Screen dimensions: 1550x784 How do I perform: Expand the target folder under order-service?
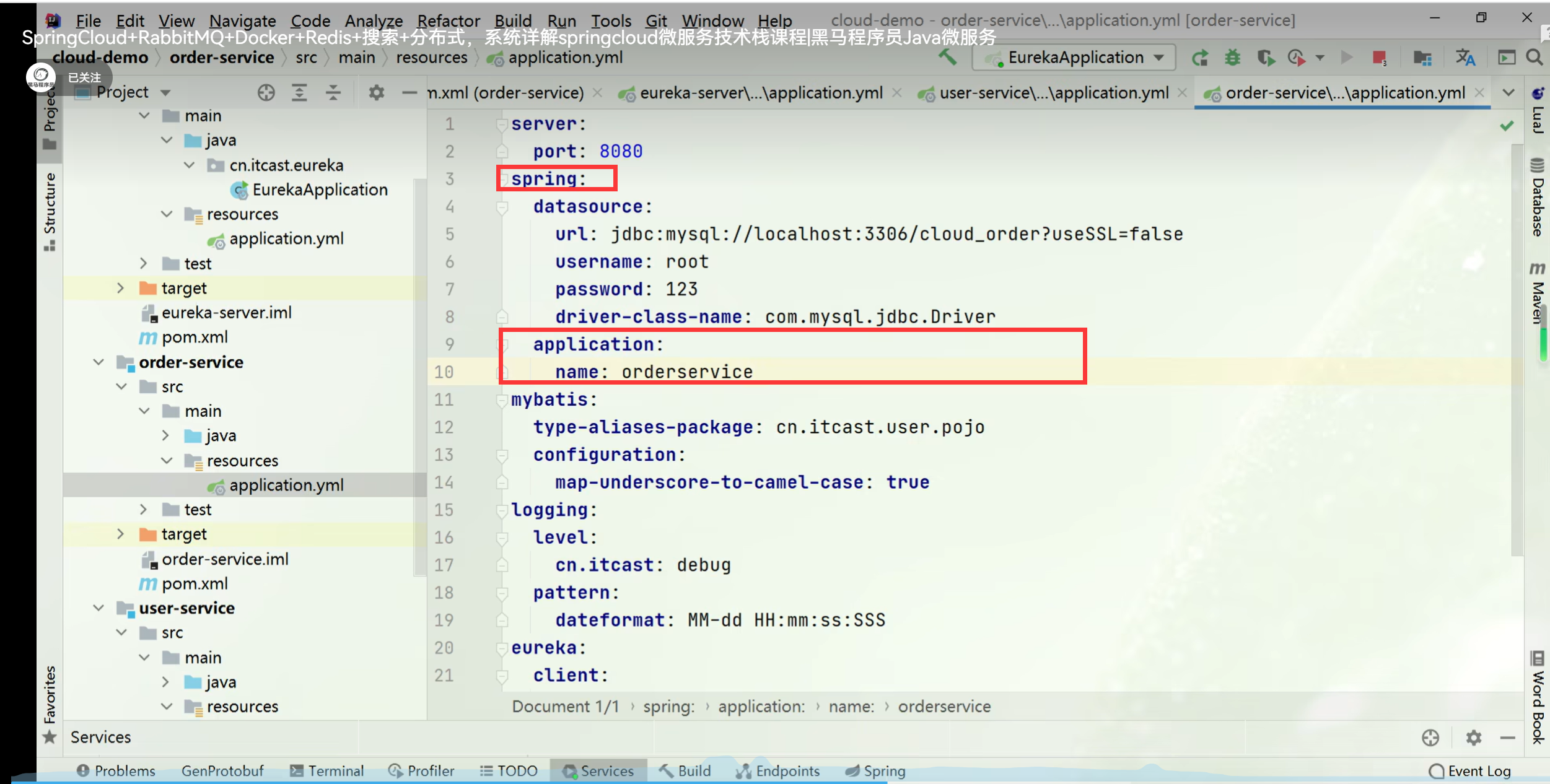click(x=121, y=534)
